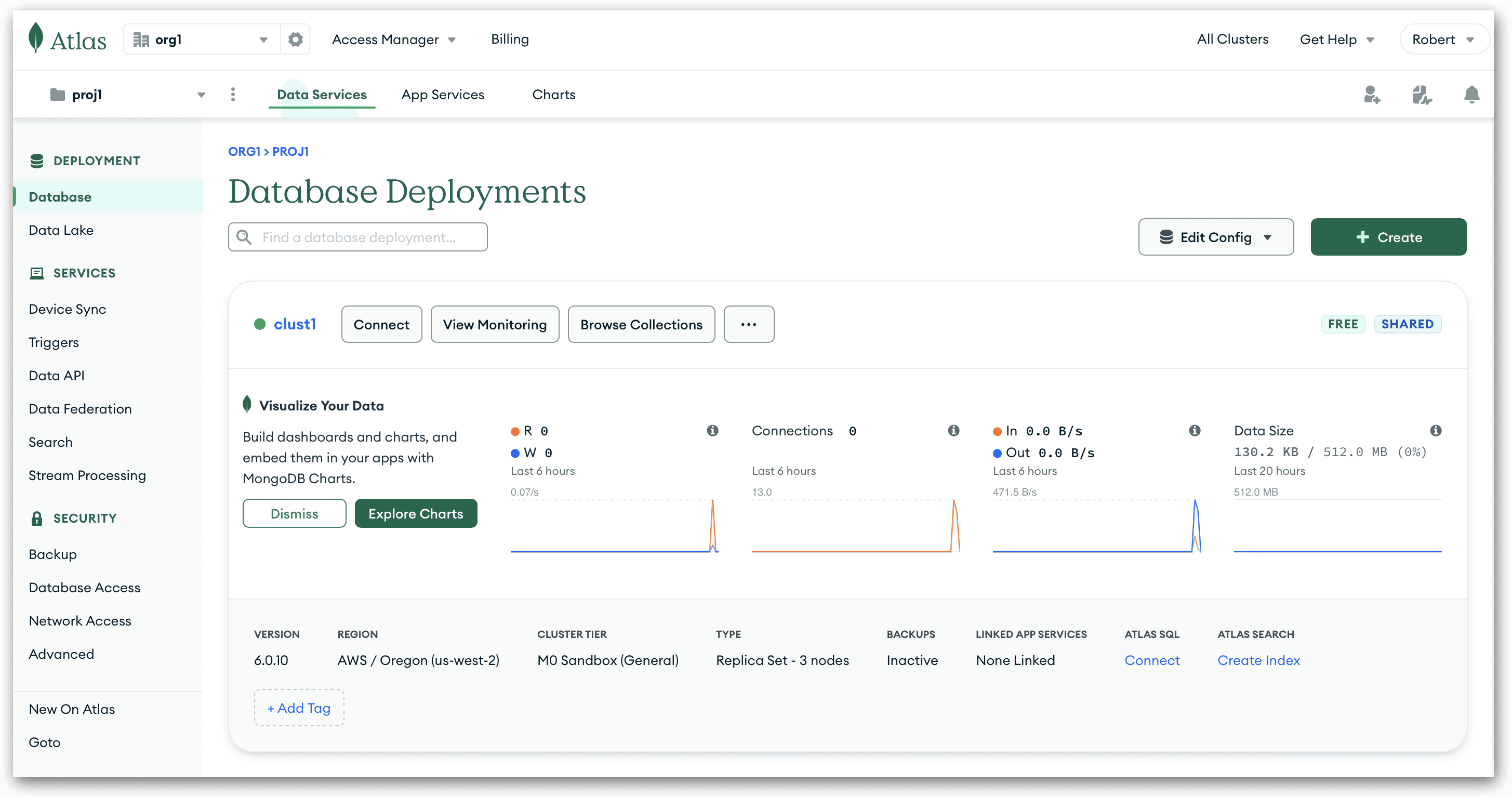Select Database in sidebar

pos(108,196)
